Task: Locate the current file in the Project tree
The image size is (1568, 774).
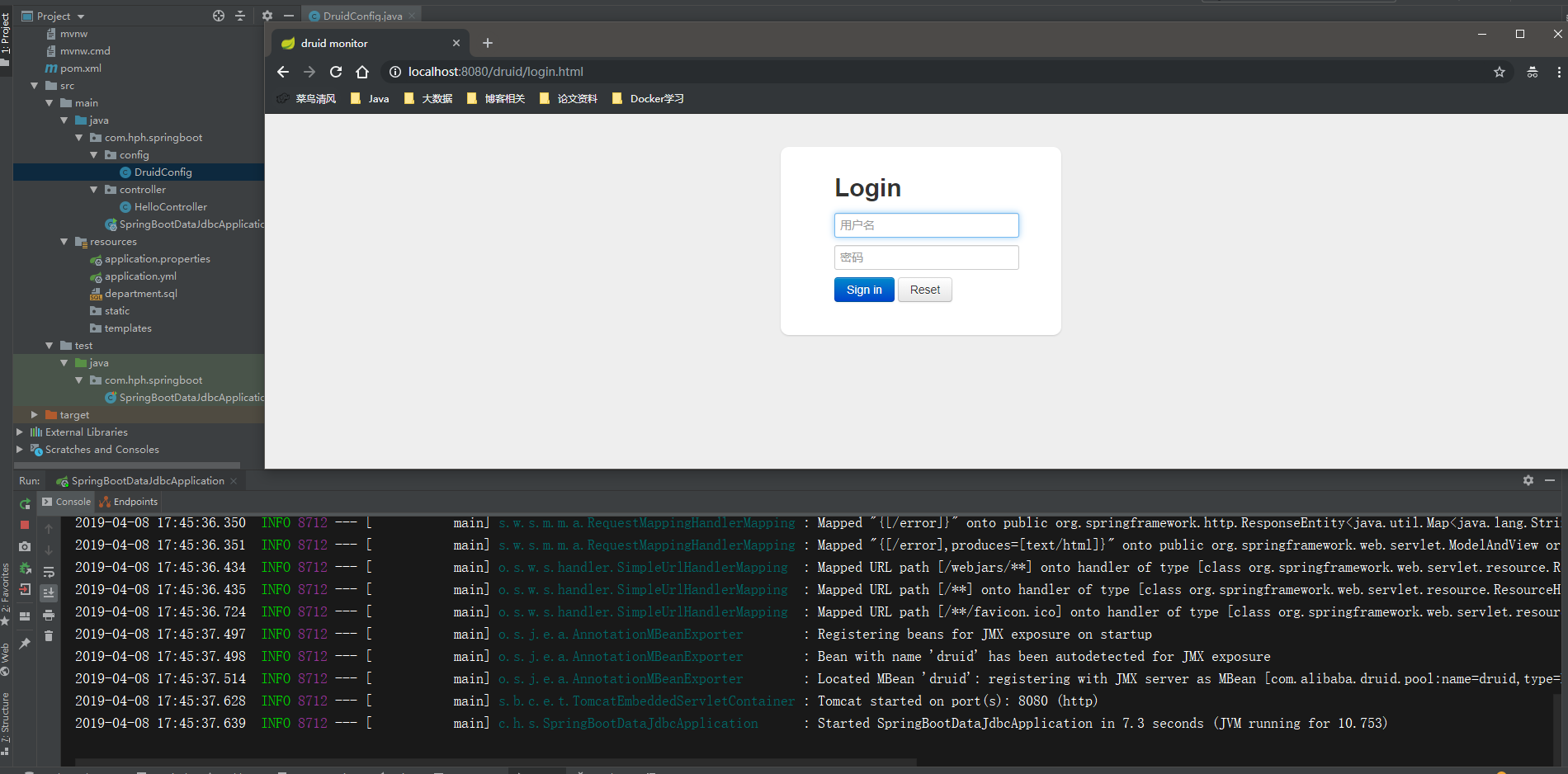Action: (219, 16)
